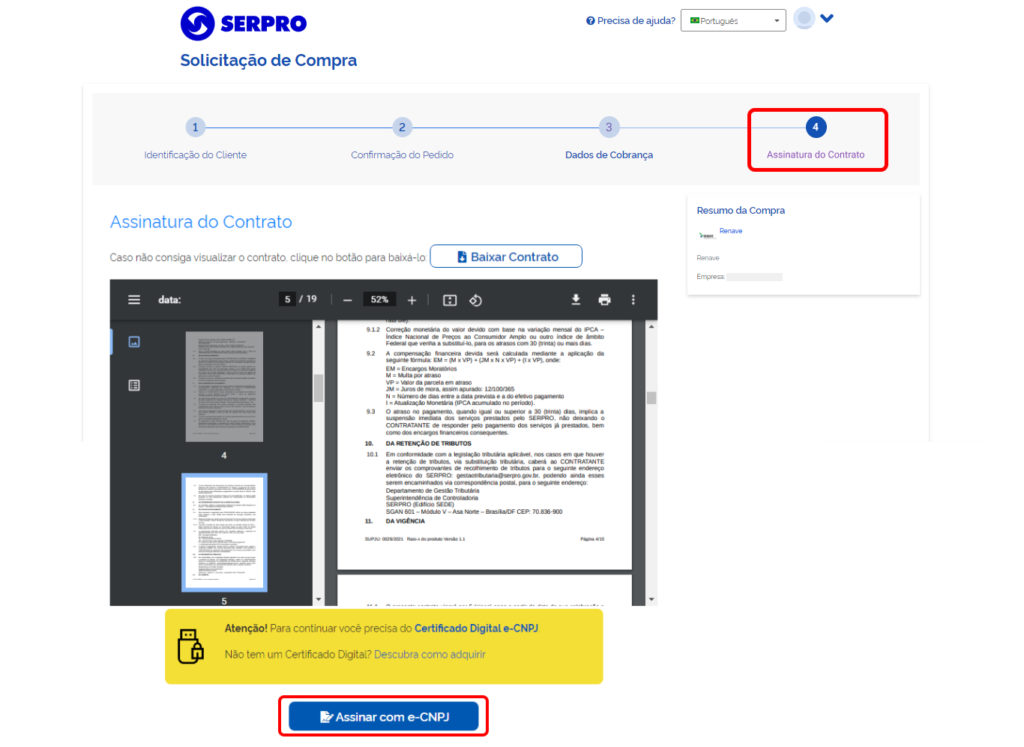Click the Baixar Contrato button
1024x747 pixels.
pos(506,257)
